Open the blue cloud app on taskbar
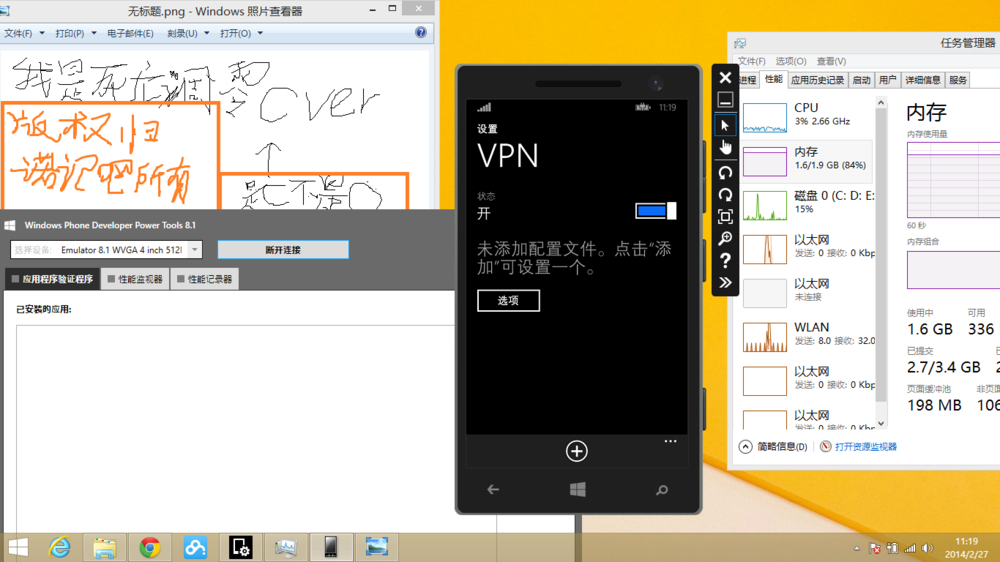The width and height of the screenshot is (1000, 562). click(x=195, y=547)
